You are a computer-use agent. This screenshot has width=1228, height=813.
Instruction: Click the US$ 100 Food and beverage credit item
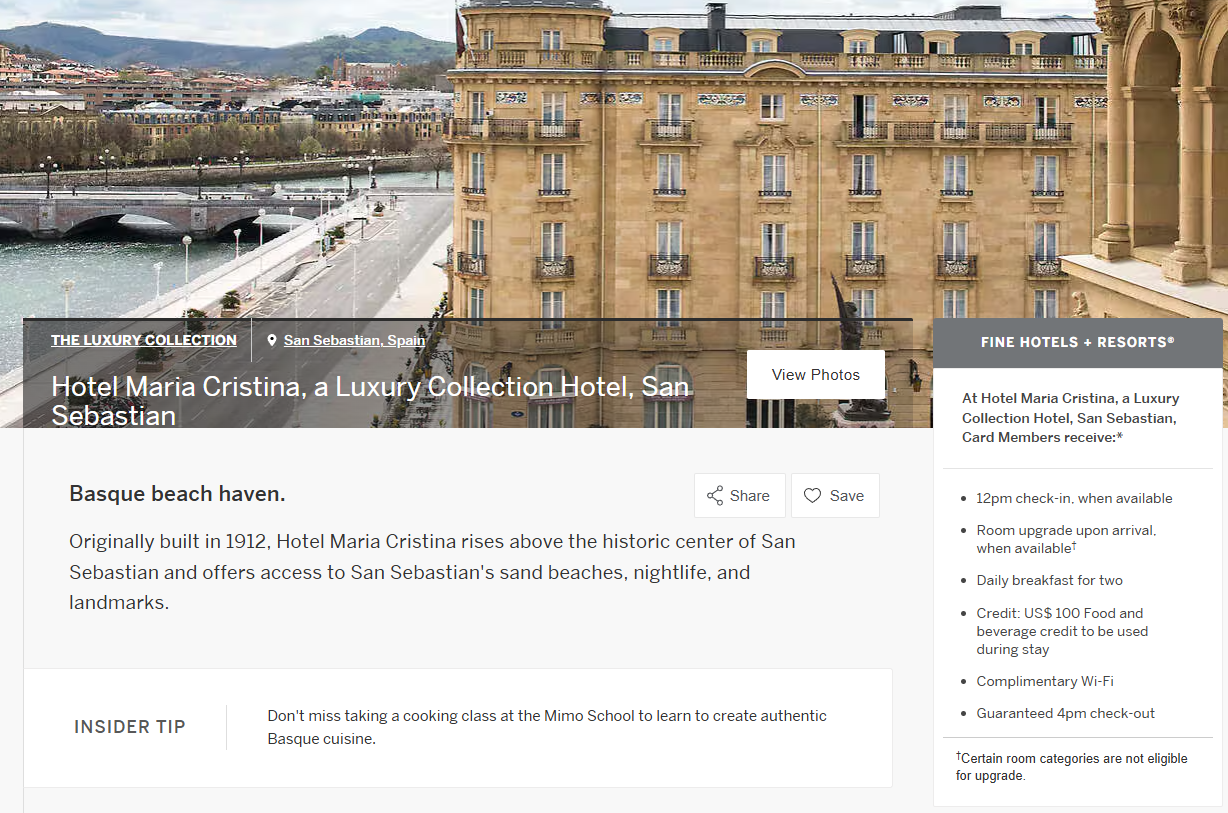tap(1063, 631)
